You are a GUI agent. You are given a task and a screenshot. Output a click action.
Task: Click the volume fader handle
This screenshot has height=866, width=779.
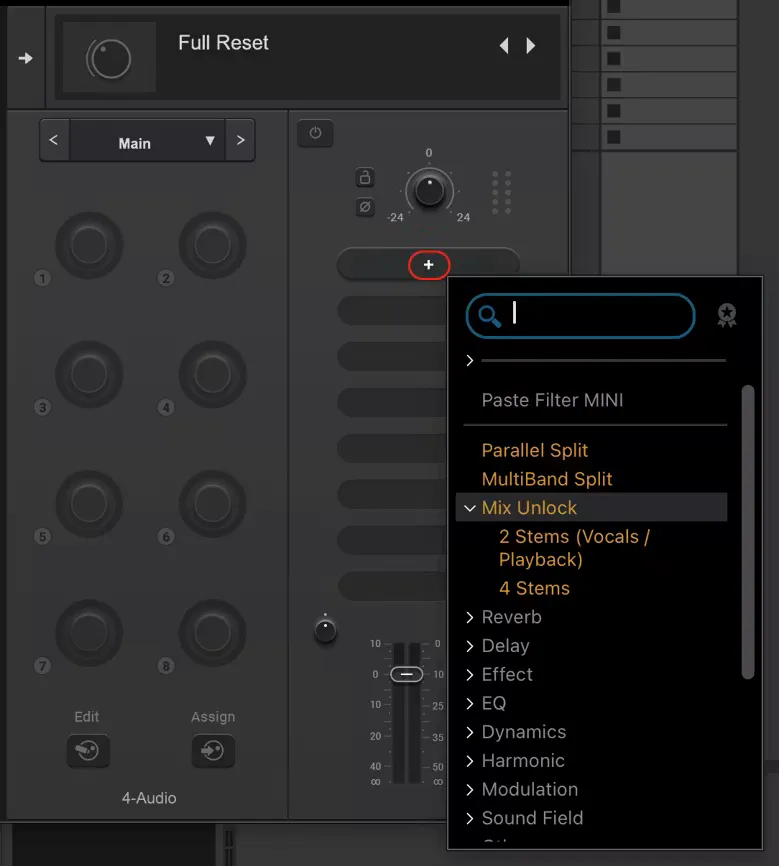point(407,674)
